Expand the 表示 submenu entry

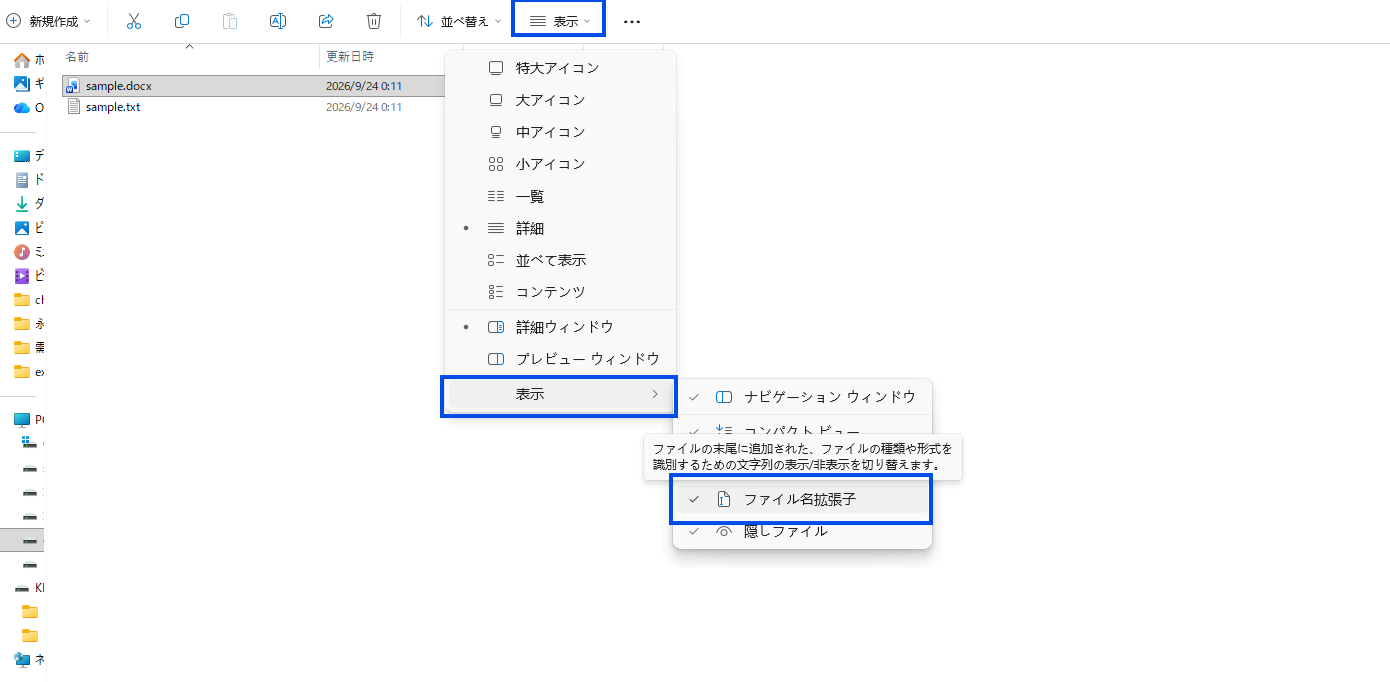point(560,395)
